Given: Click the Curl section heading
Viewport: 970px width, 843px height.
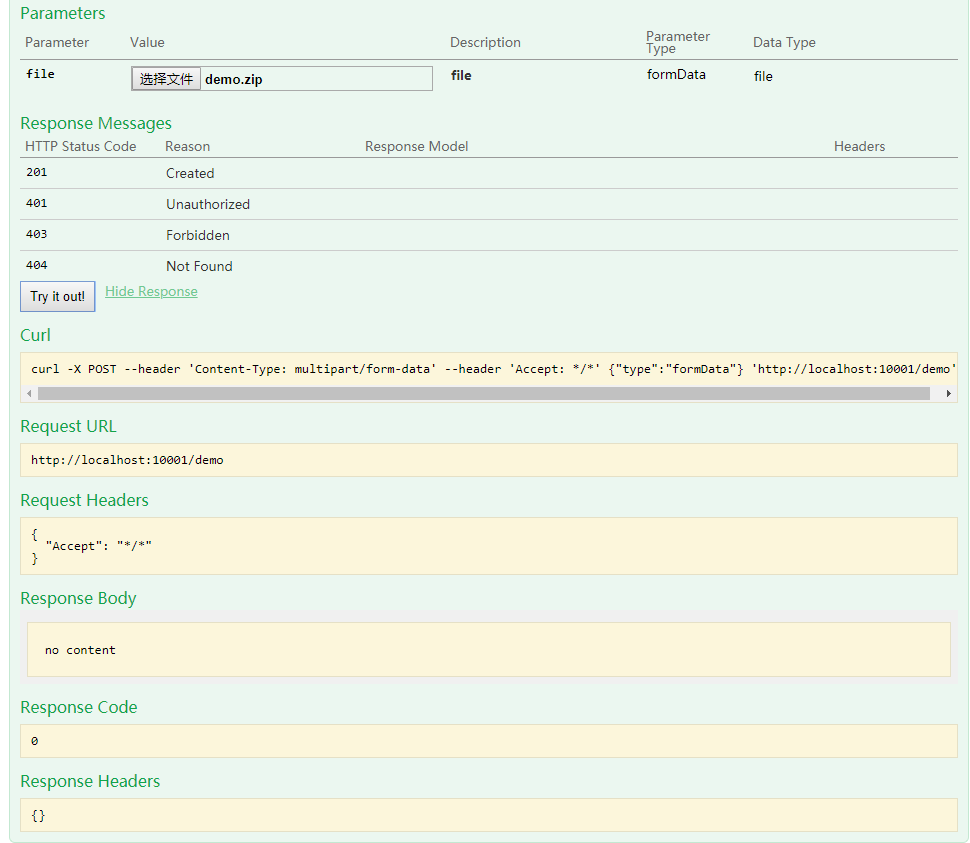Looking at the screenshot, I should (x=35, y=335).
